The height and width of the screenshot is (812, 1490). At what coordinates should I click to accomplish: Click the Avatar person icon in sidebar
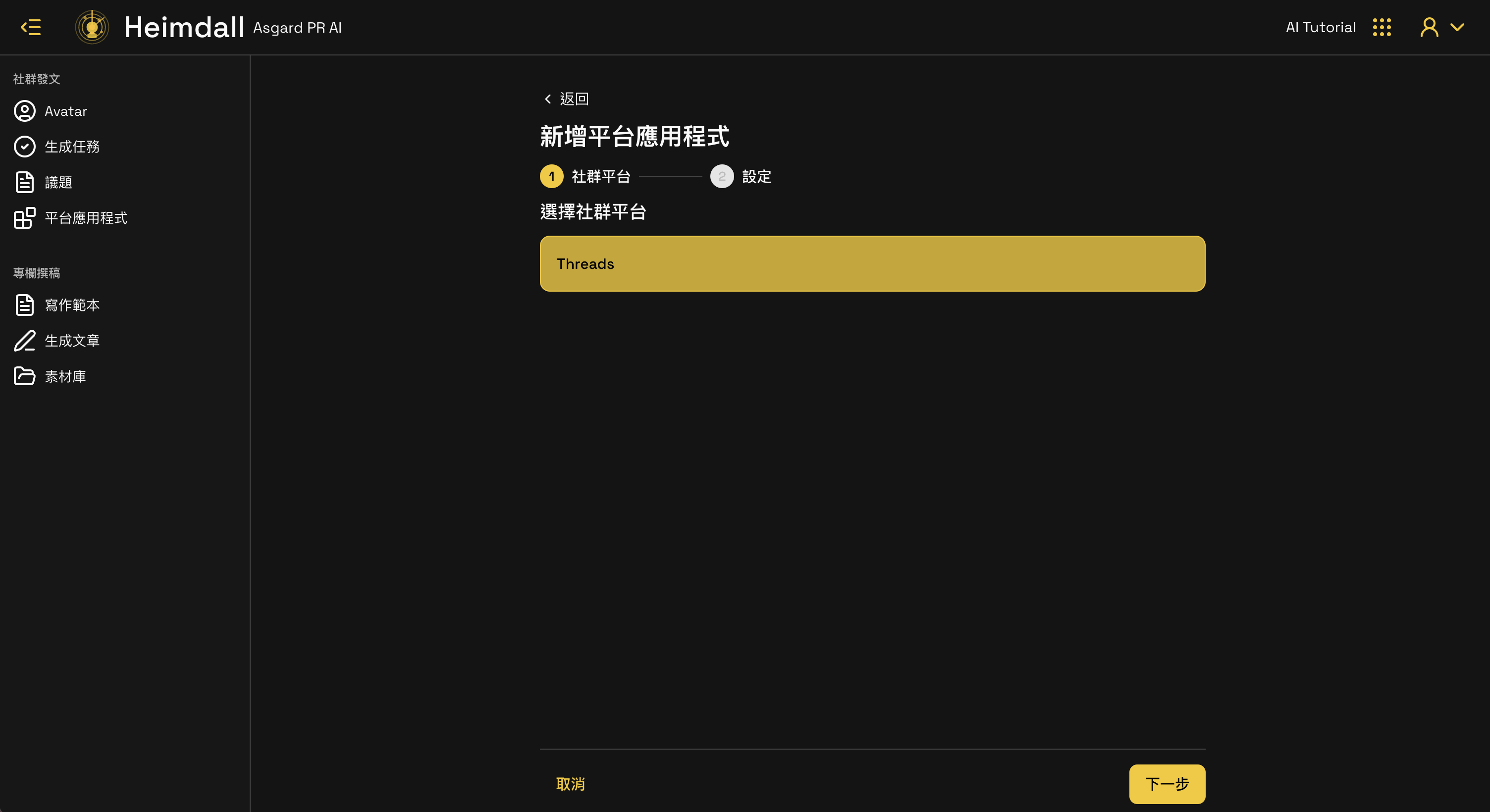coord(24,111)
